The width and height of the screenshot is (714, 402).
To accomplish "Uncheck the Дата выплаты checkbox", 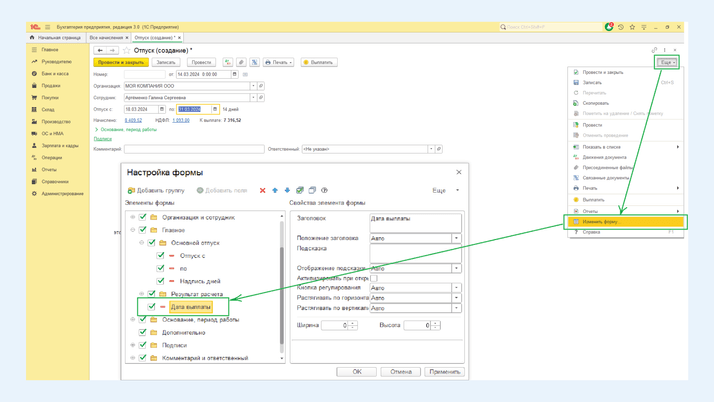I will pyautogui.click(x=152, y=307).
